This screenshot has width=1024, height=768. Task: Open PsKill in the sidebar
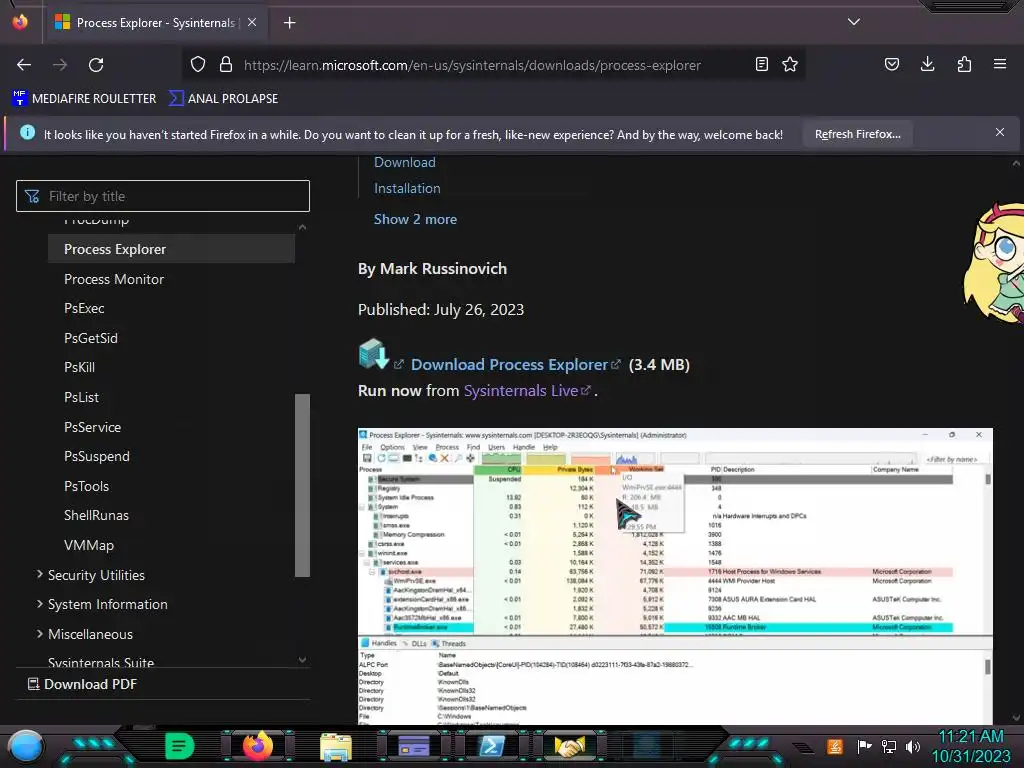79,367
